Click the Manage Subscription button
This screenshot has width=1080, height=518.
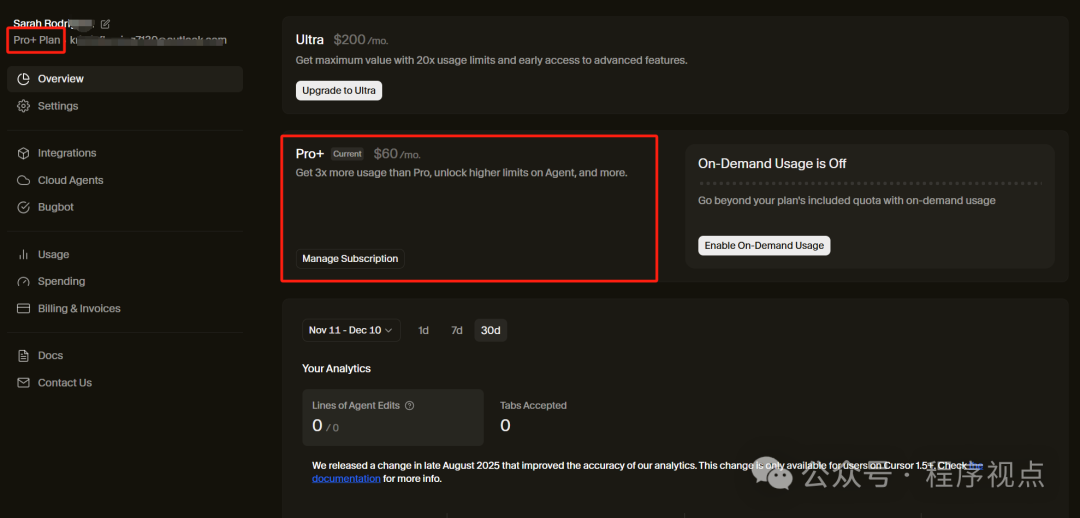350,259
